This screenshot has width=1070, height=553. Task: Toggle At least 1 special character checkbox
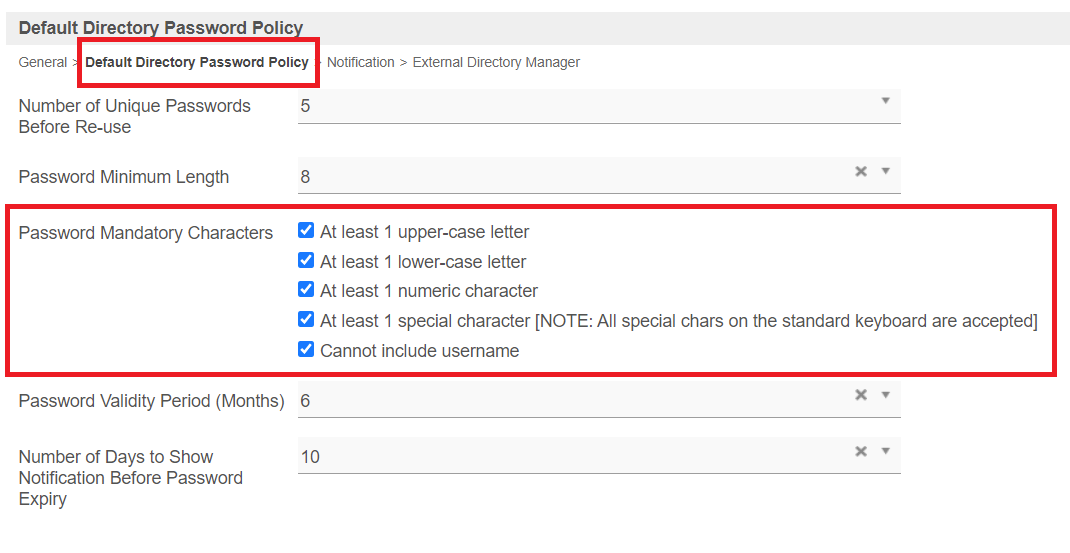(306, 320)
